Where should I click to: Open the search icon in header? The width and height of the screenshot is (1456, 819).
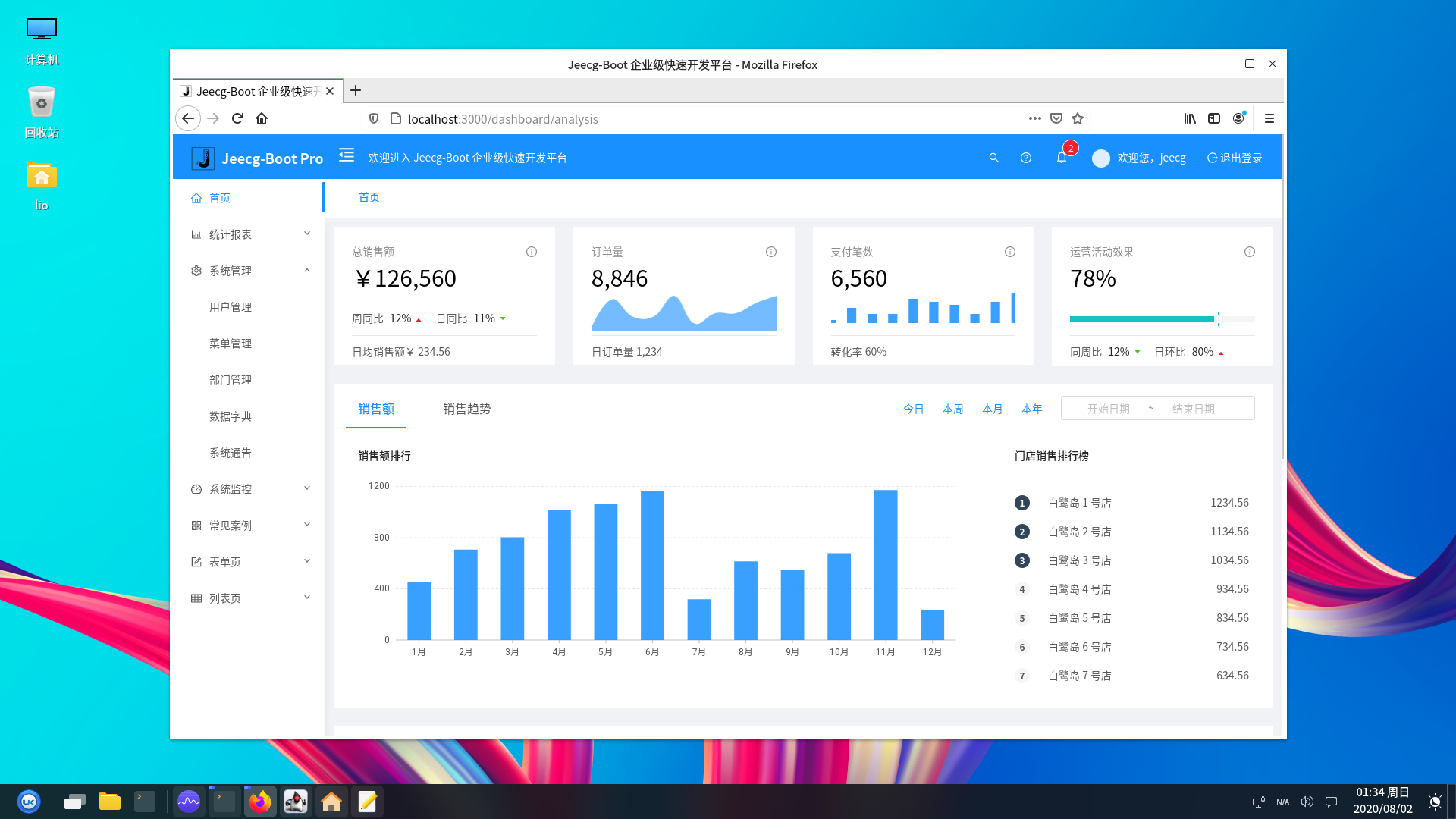coord(993,158)
